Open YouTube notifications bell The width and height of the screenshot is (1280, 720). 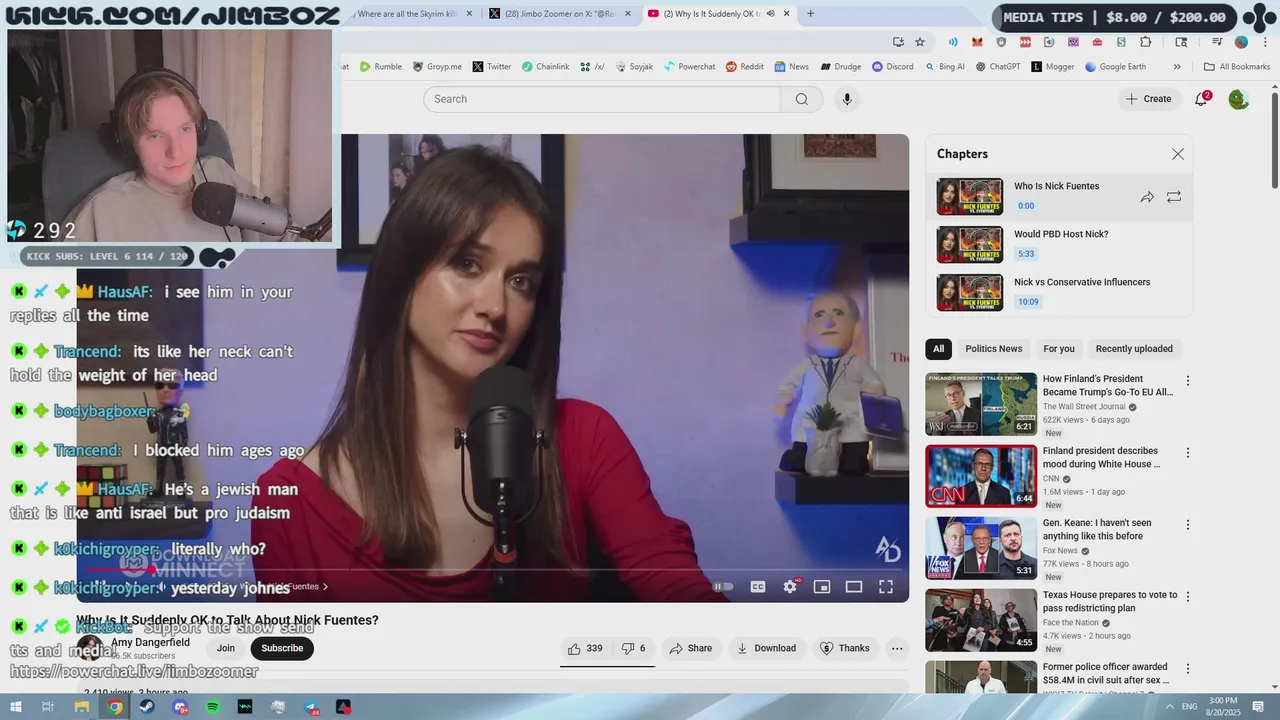pyautogui.click(x=1202, y=99)
